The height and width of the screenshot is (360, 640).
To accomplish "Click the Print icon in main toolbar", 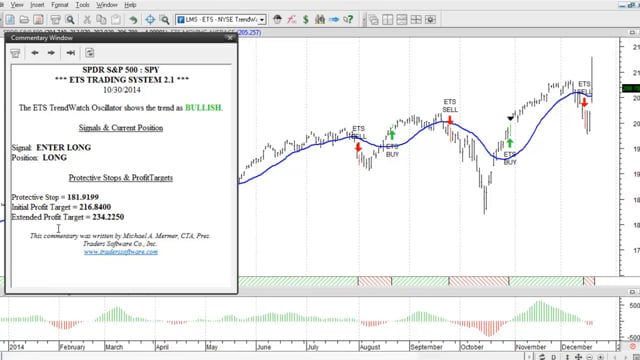I will [x=56, y=19].
